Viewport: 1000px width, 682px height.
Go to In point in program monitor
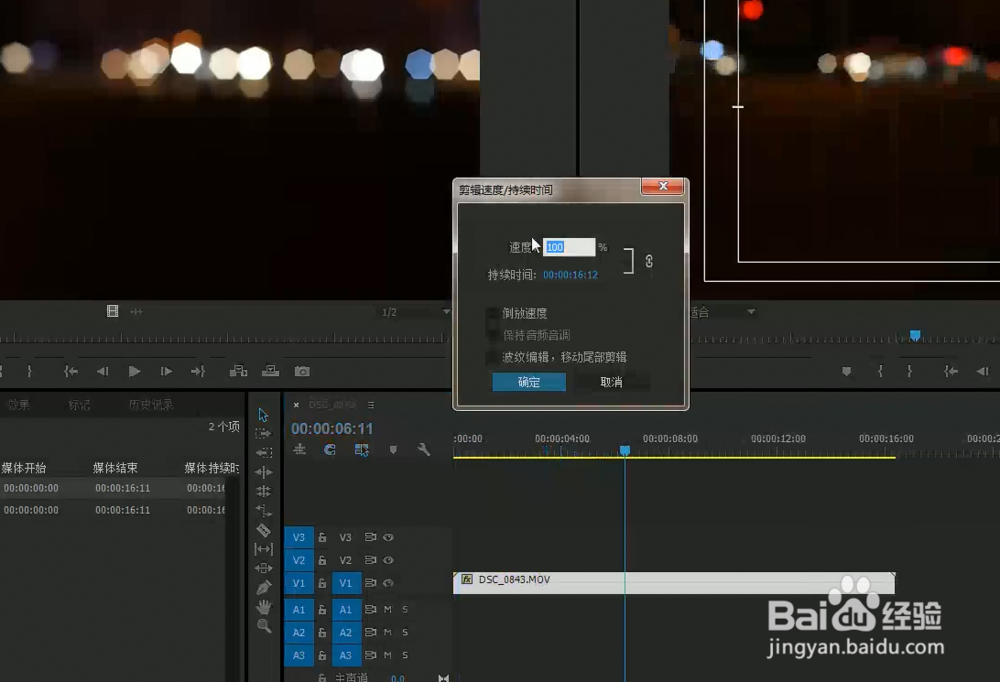coord(951,371)
